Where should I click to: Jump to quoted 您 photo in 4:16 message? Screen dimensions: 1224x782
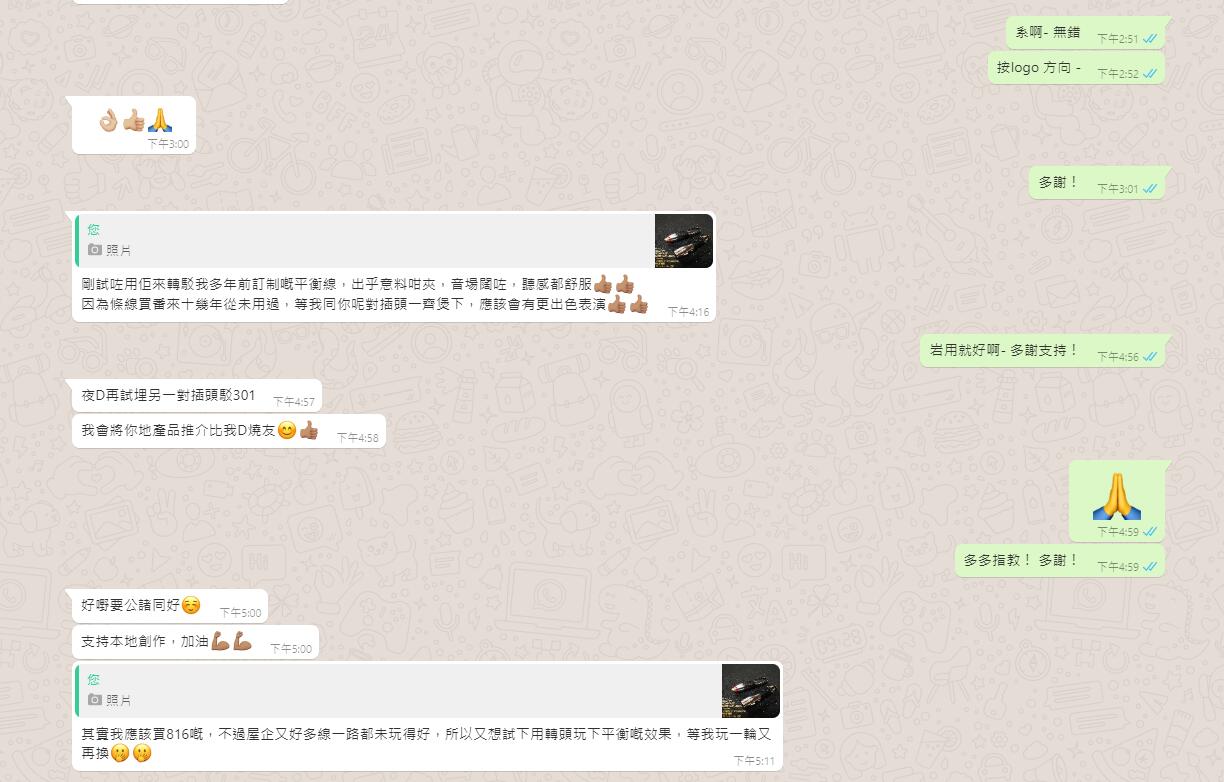click(x=394, y=241)
